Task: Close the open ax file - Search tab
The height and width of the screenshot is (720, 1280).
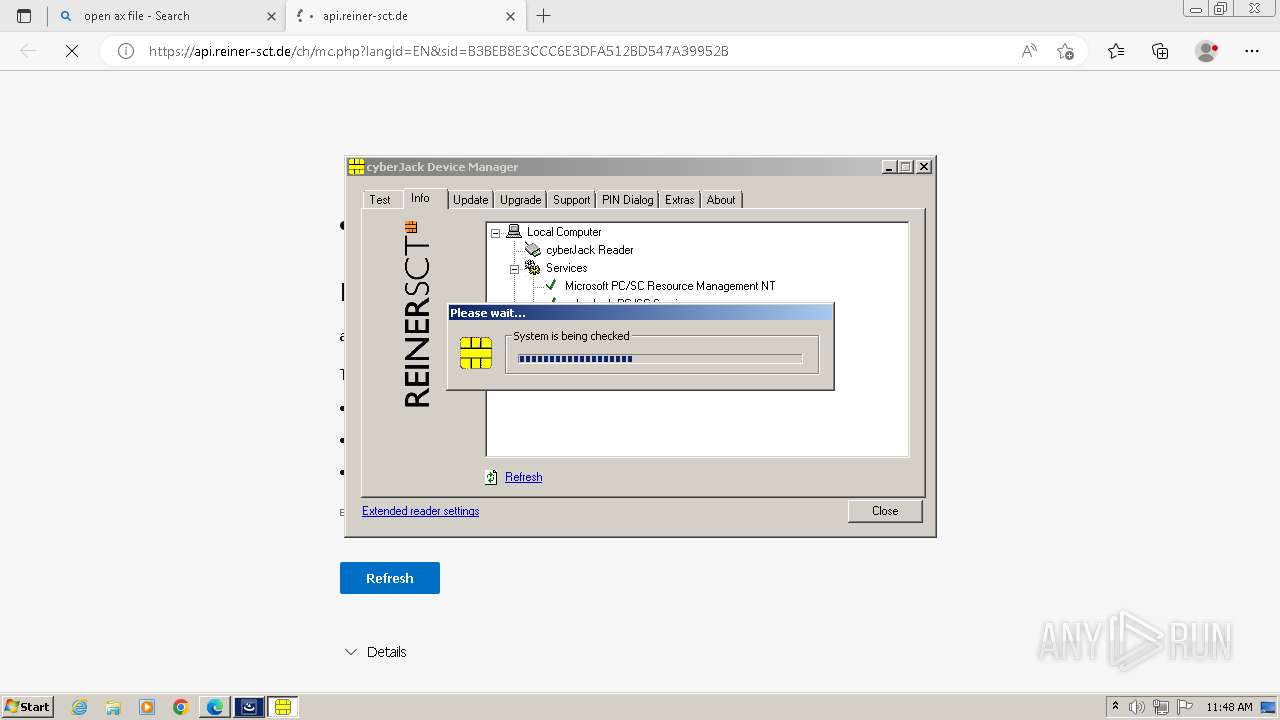Action: click(271, 16)
